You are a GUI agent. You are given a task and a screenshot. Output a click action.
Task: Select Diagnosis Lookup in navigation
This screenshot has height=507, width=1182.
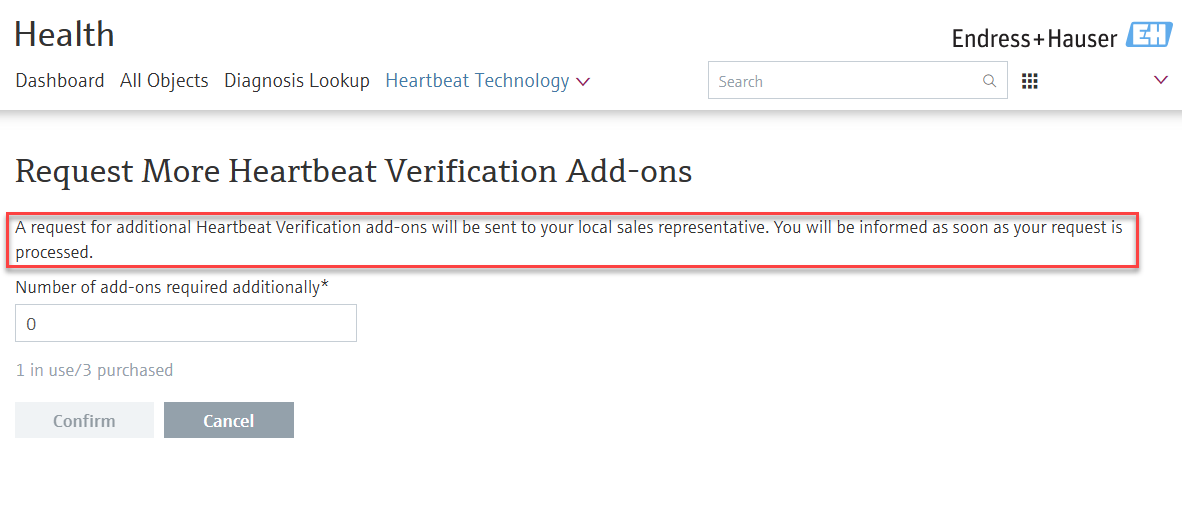pos(297,81)
